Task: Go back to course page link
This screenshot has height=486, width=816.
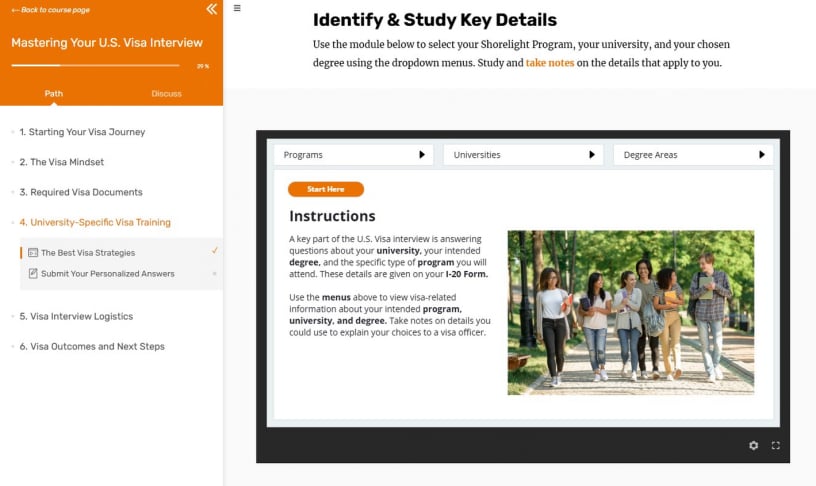Action: pos(50,10)
